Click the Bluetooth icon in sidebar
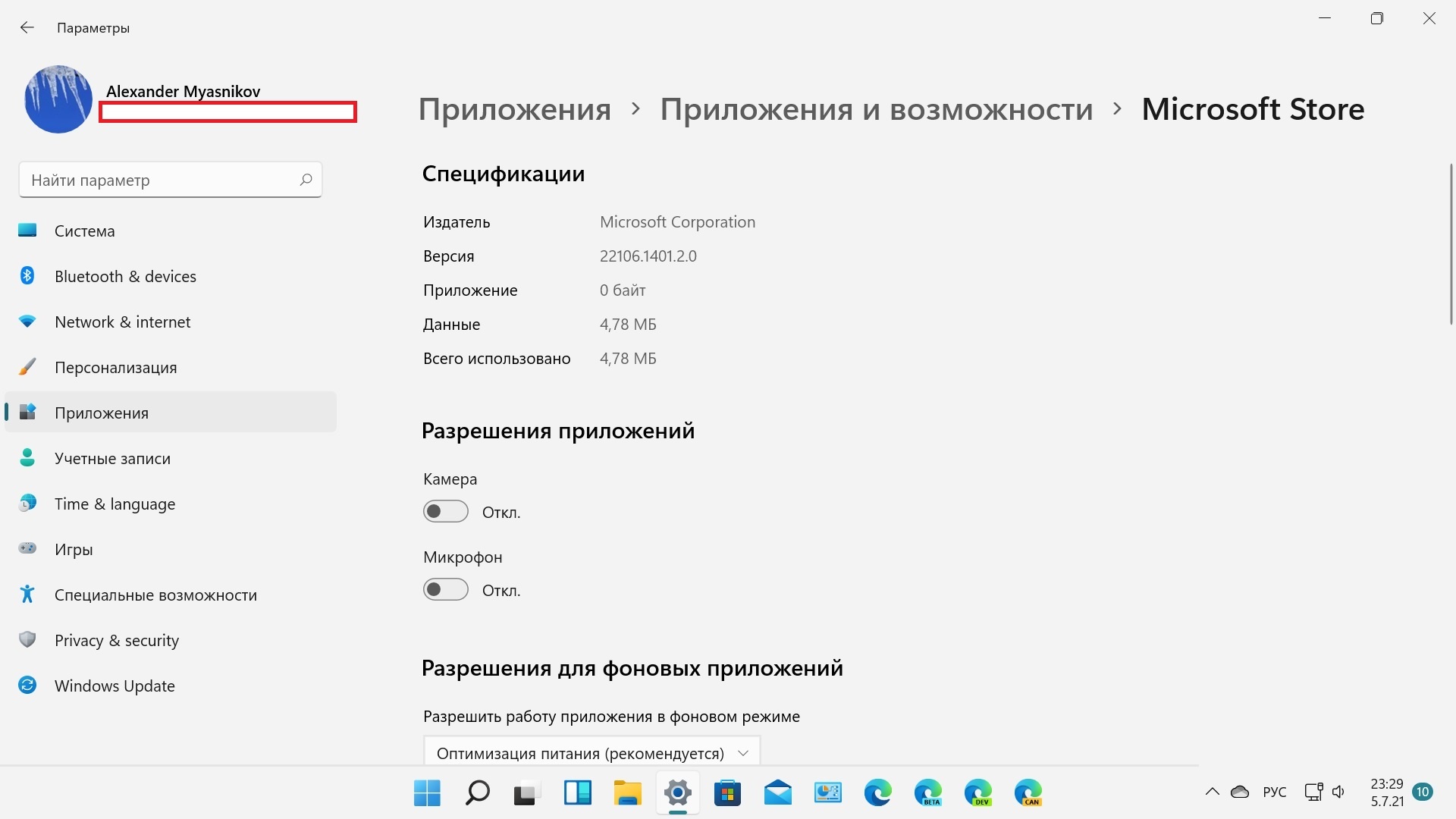This screenshot has height=819, width=1456. (x=27, y=276)
